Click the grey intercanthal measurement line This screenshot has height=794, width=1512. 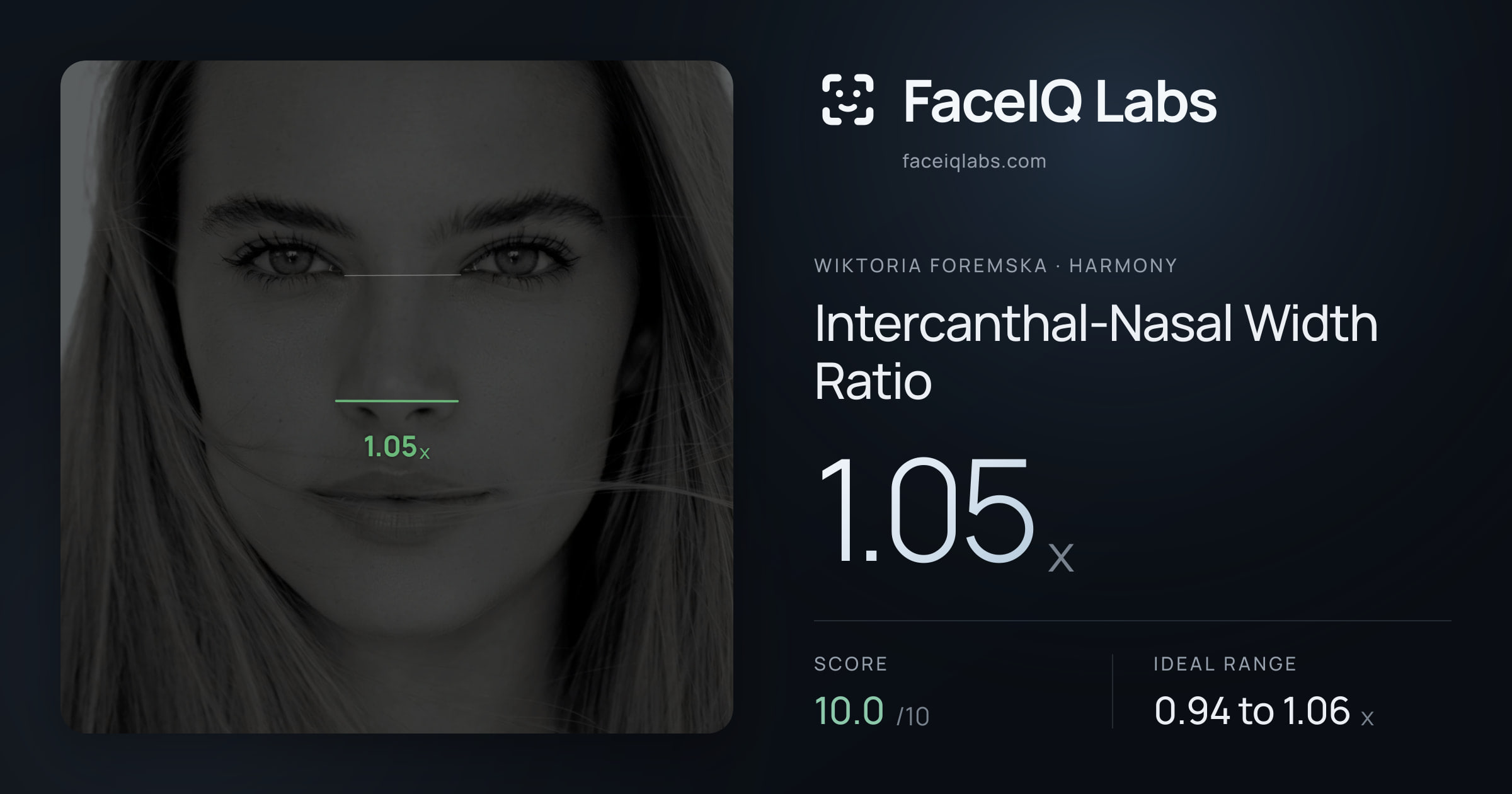point(403,275)
